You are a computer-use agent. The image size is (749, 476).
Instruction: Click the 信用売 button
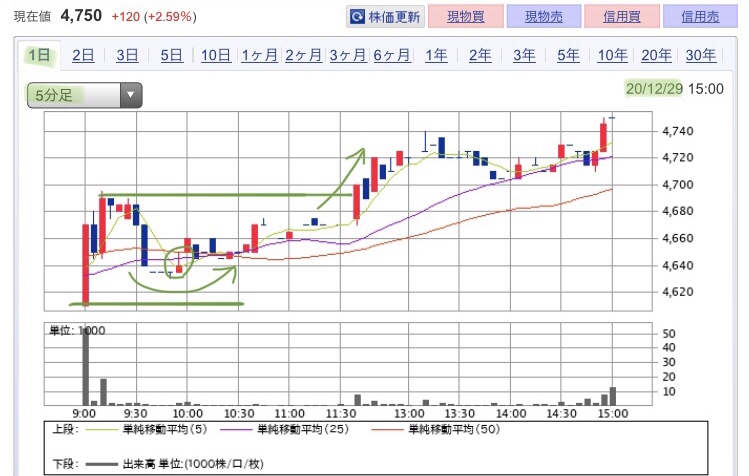pos(700,17)
